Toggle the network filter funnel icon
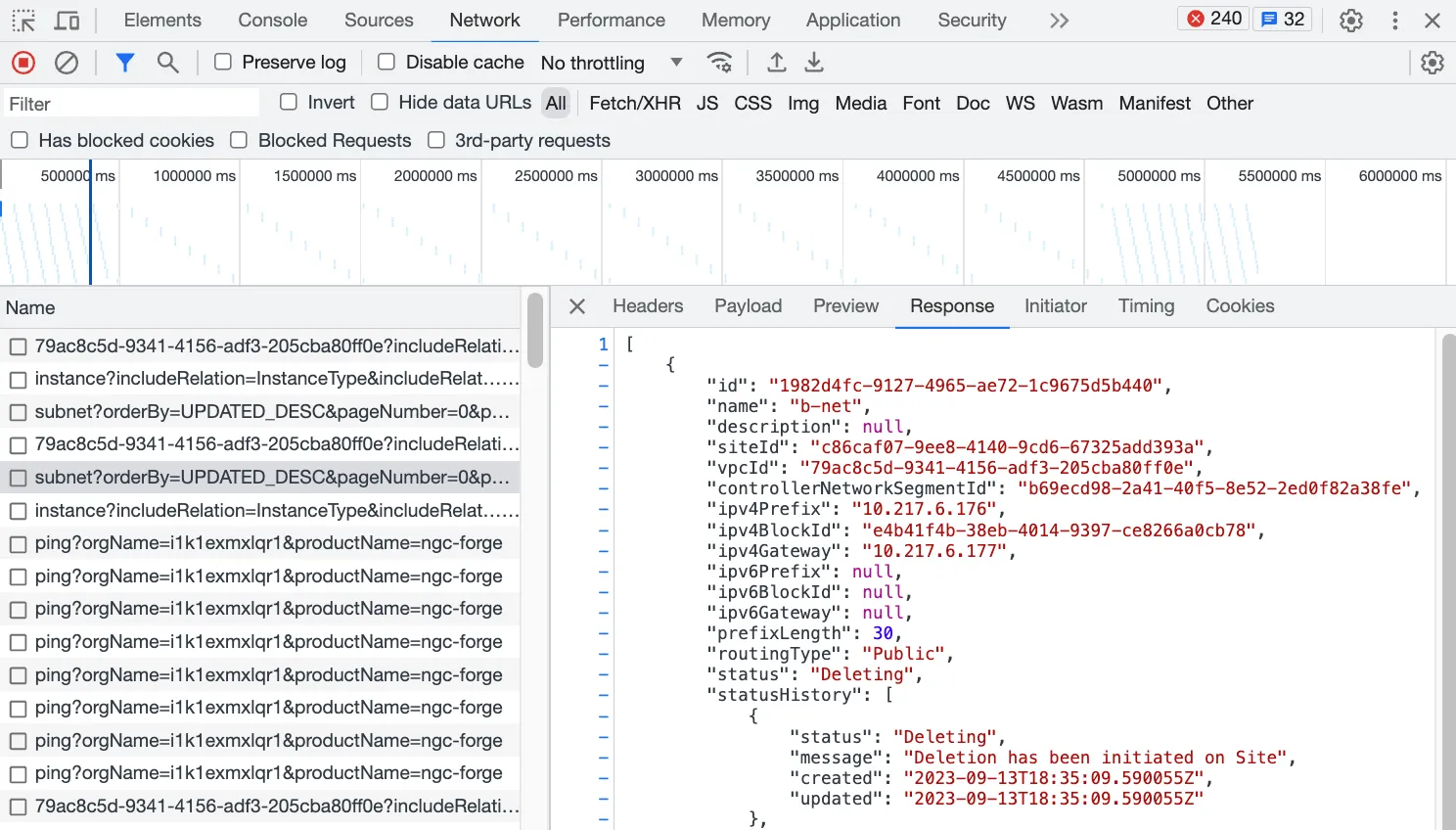Screen dimensions: 1456x830 [124, 63]
